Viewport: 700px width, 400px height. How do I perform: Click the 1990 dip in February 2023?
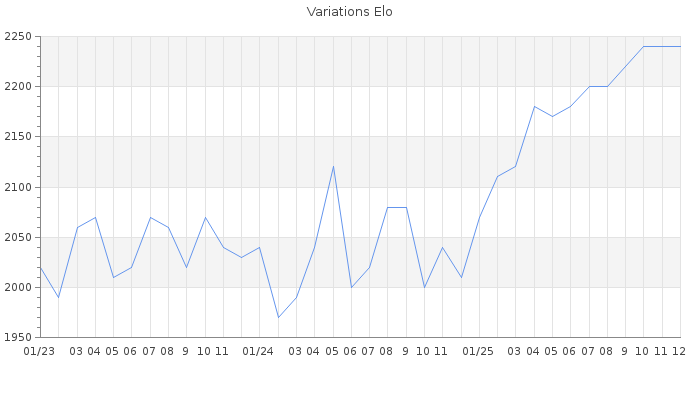pyautogui.click(x=58, y=297)
